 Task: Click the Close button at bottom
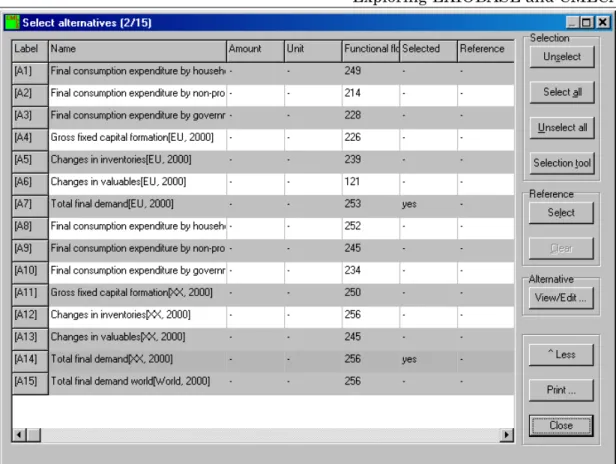[x=561, y=425]
